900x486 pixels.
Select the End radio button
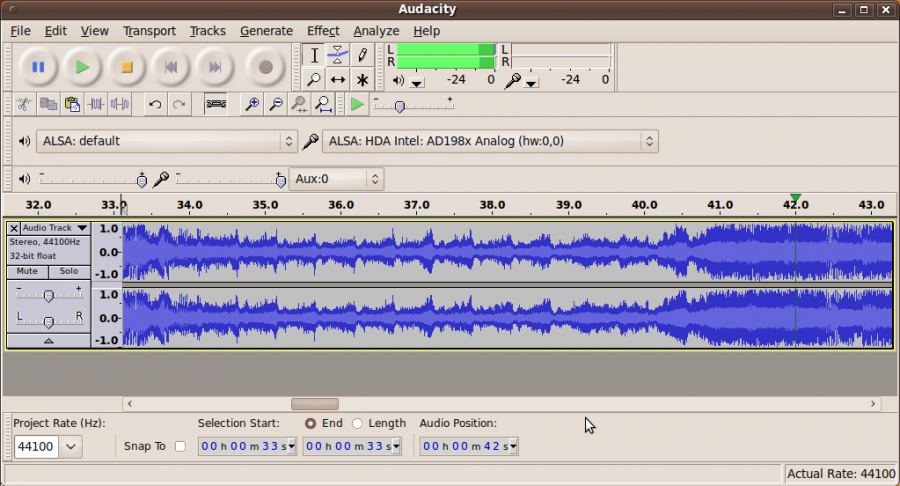click(x=310, y=423)
